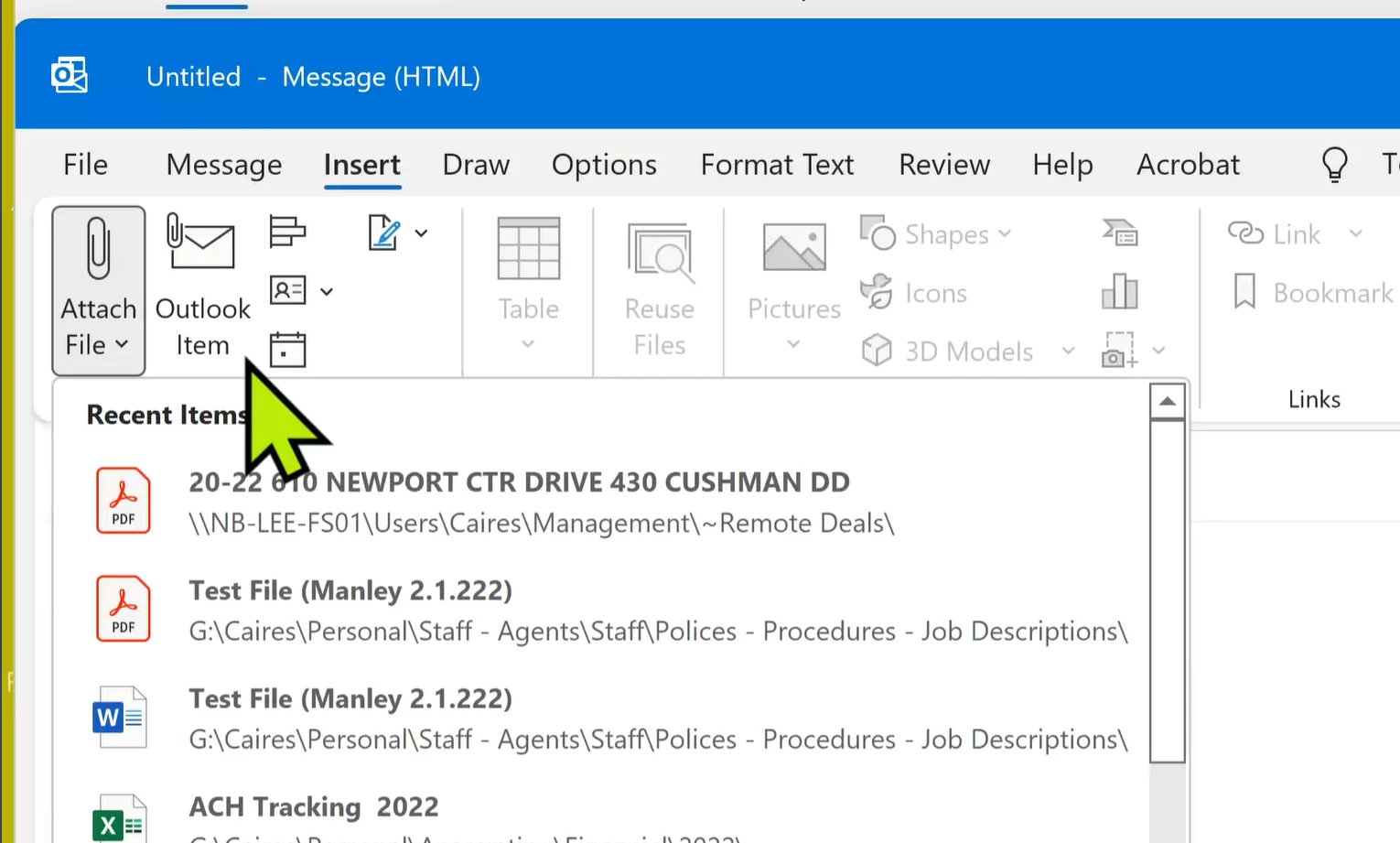The image size is (1400, 843).
Task: Attach the Test File (Manley 2.1.222) Word document
Action: point(599,718)
